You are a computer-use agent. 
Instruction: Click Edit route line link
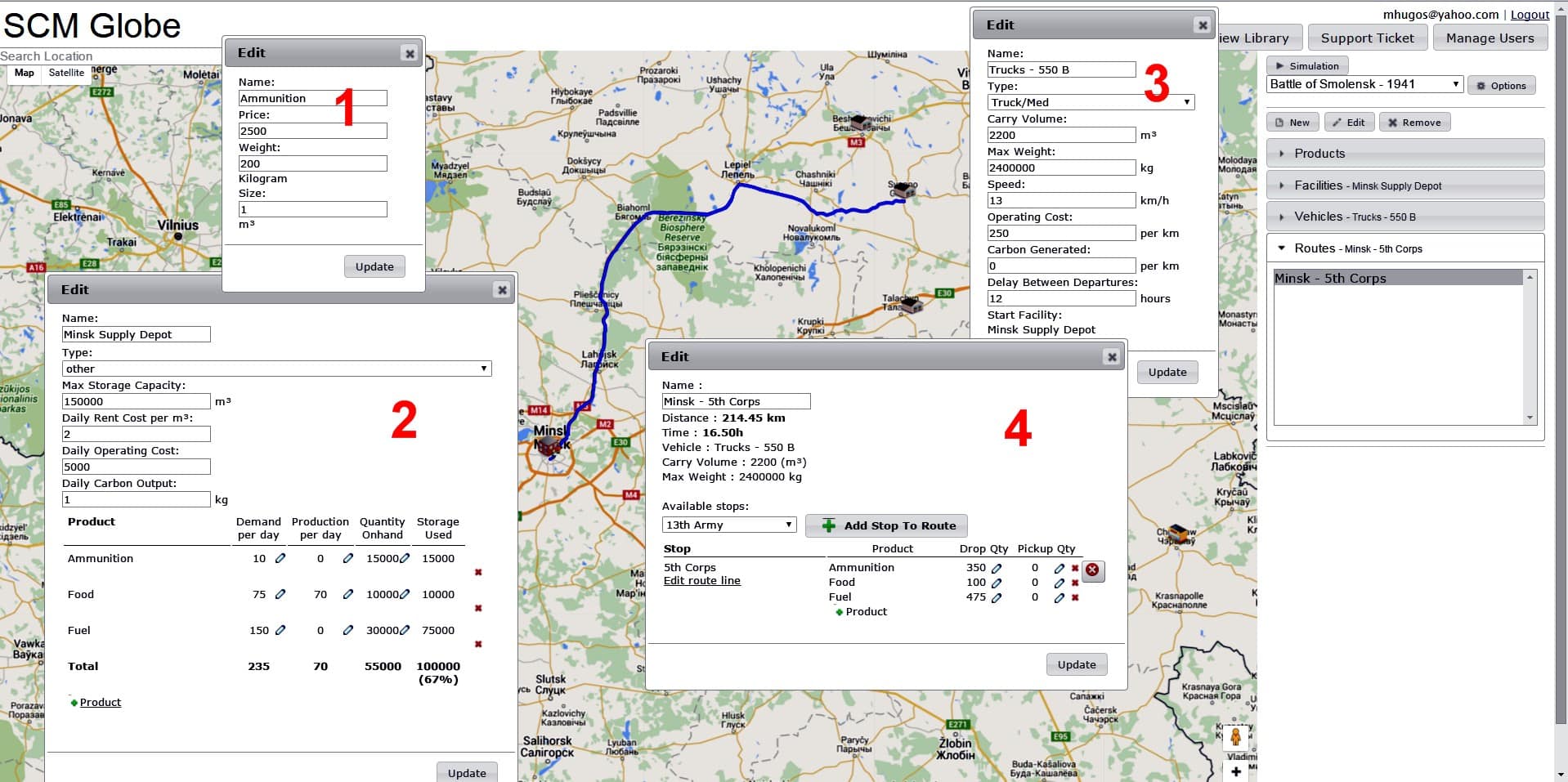[702, 581]
